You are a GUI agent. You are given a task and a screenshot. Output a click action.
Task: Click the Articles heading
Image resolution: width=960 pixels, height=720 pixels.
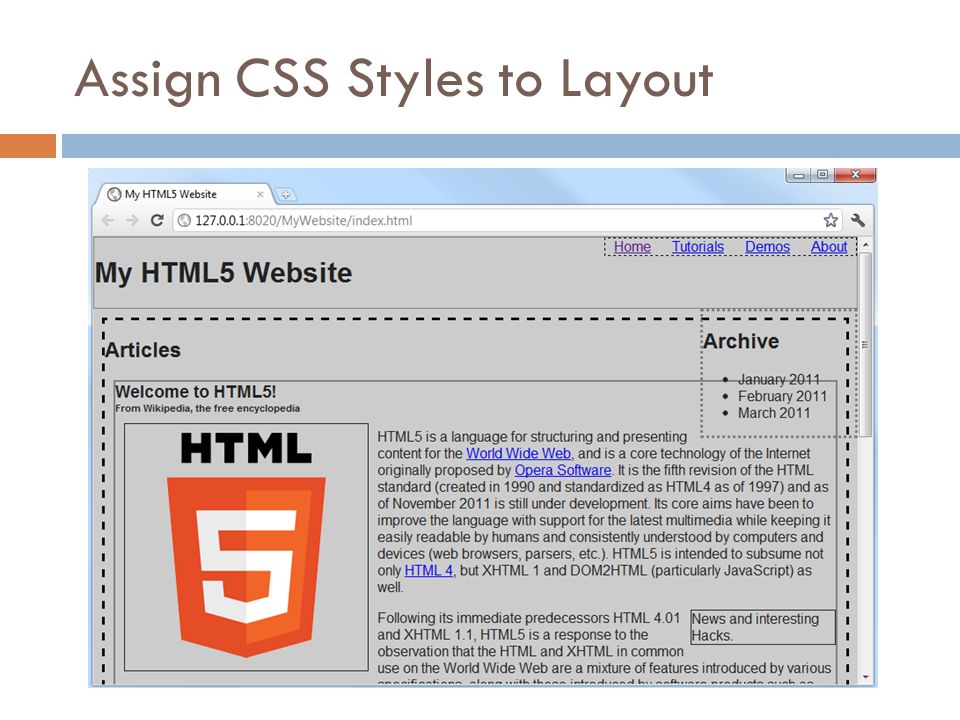[143, 350]
